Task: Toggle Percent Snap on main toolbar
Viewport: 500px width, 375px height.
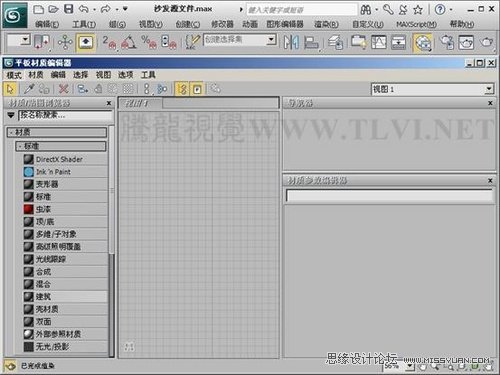Action: [149, 42]
